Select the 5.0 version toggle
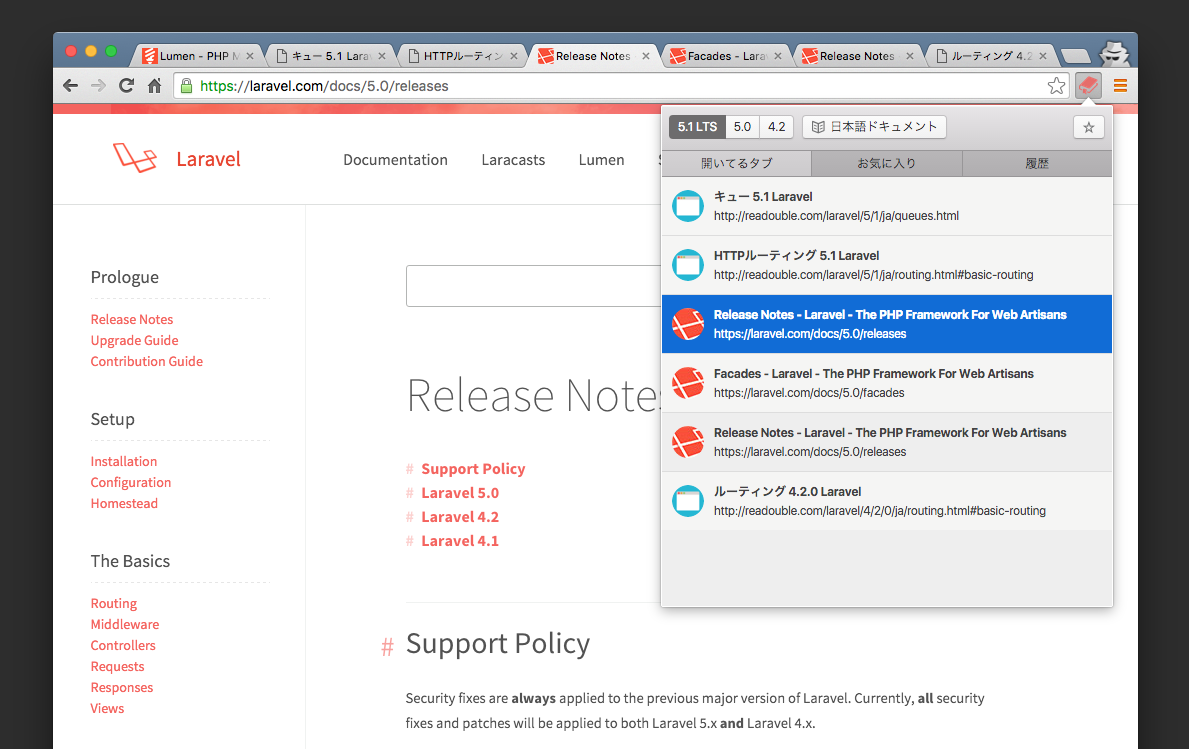 [742, 127]
